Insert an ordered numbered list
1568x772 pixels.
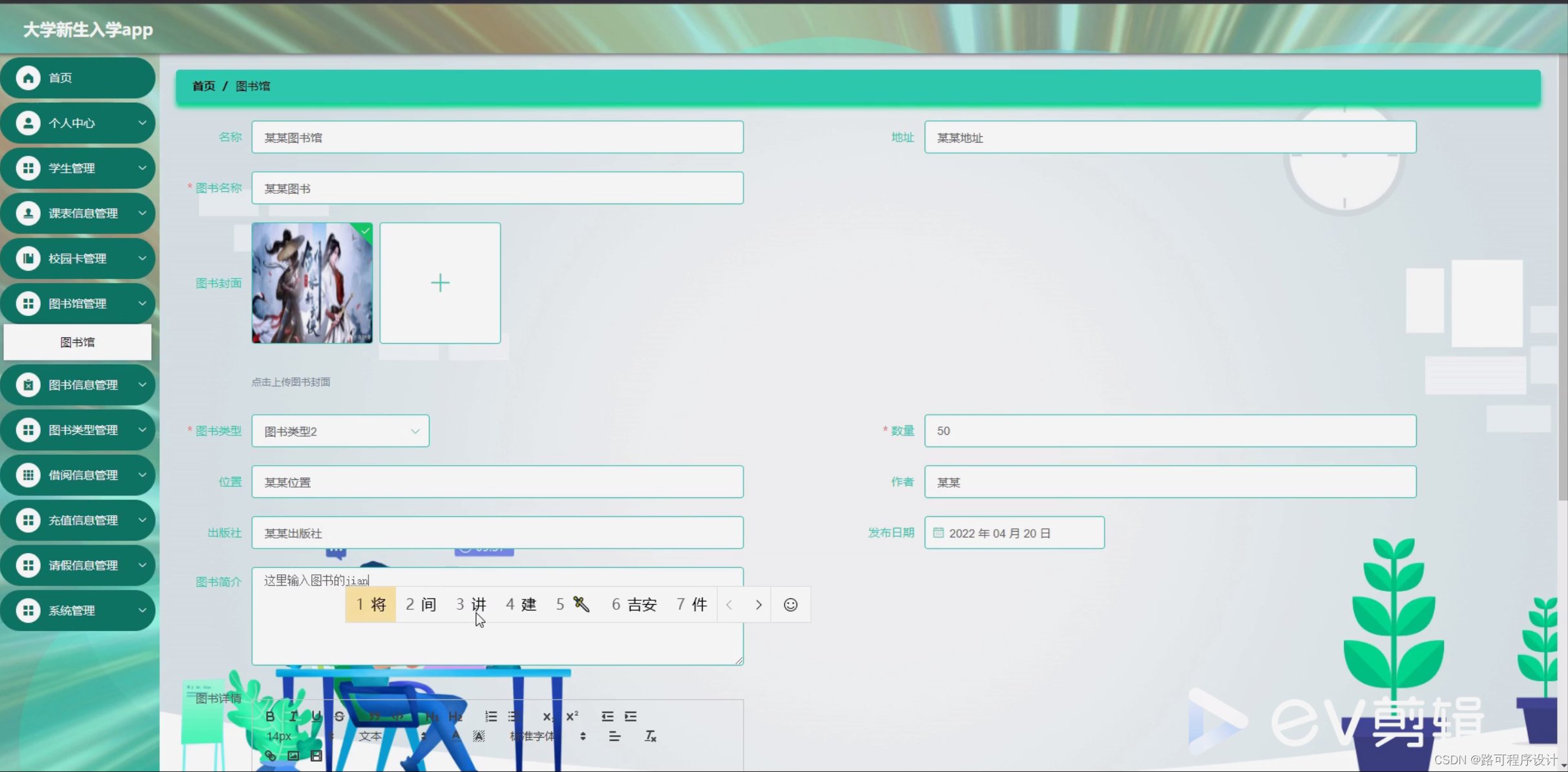[x=491, y=716]
